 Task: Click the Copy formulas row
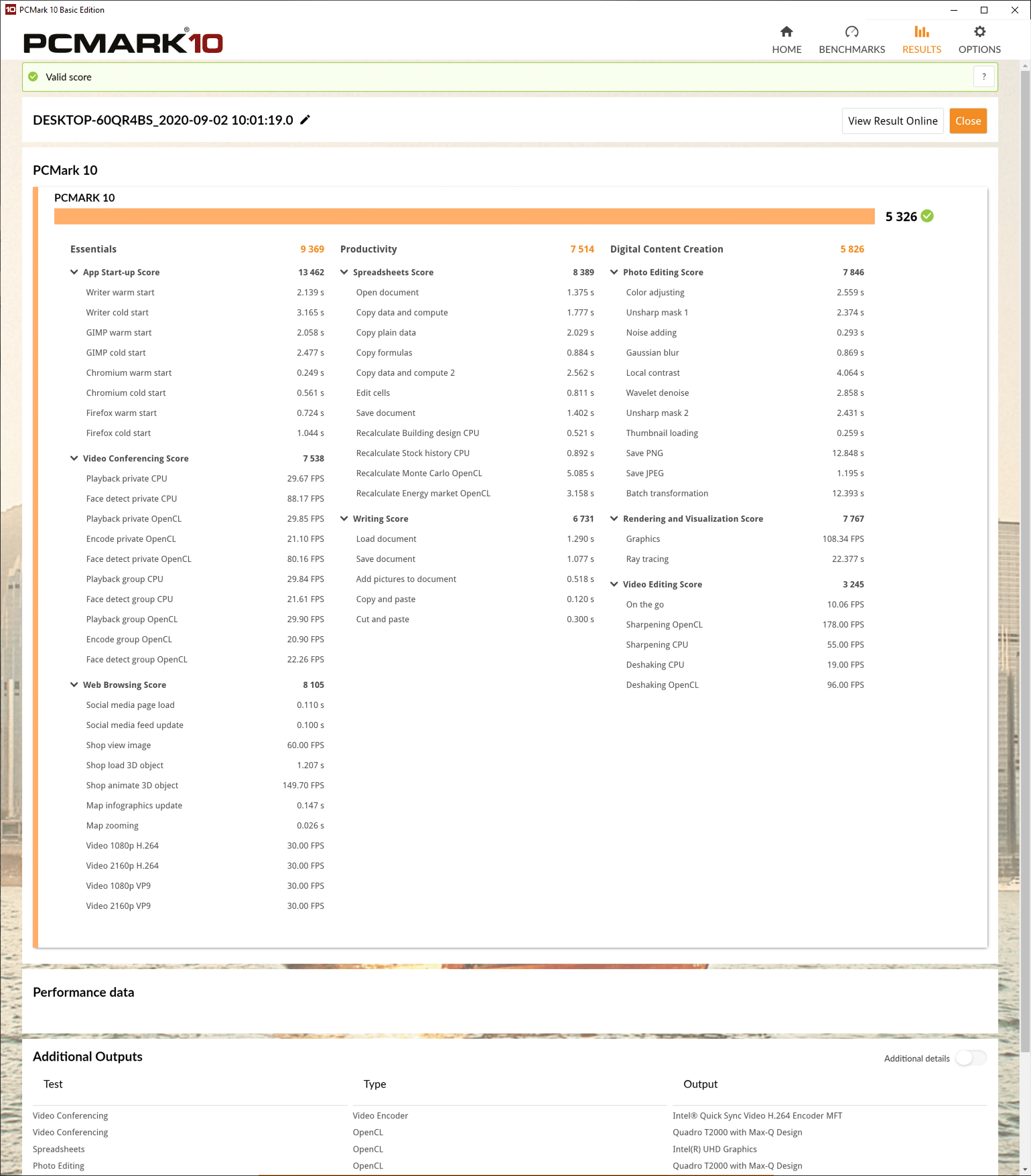click(475, 352)
